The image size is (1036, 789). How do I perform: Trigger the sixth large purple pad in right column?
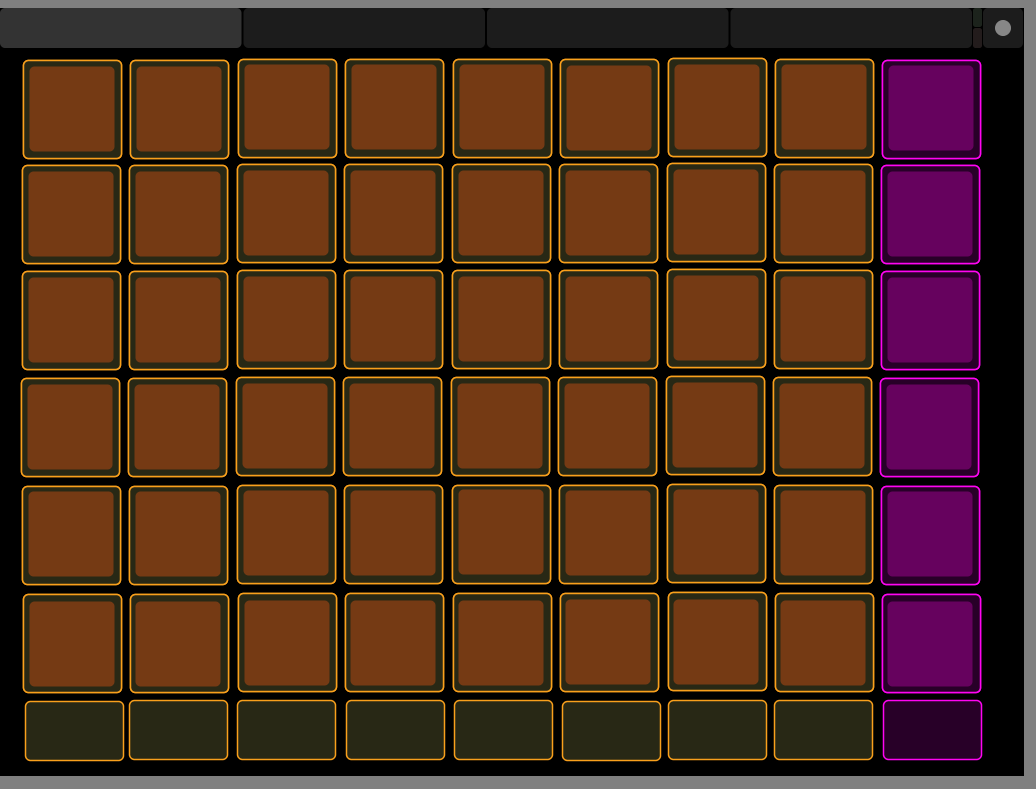(x=931, y=643)
